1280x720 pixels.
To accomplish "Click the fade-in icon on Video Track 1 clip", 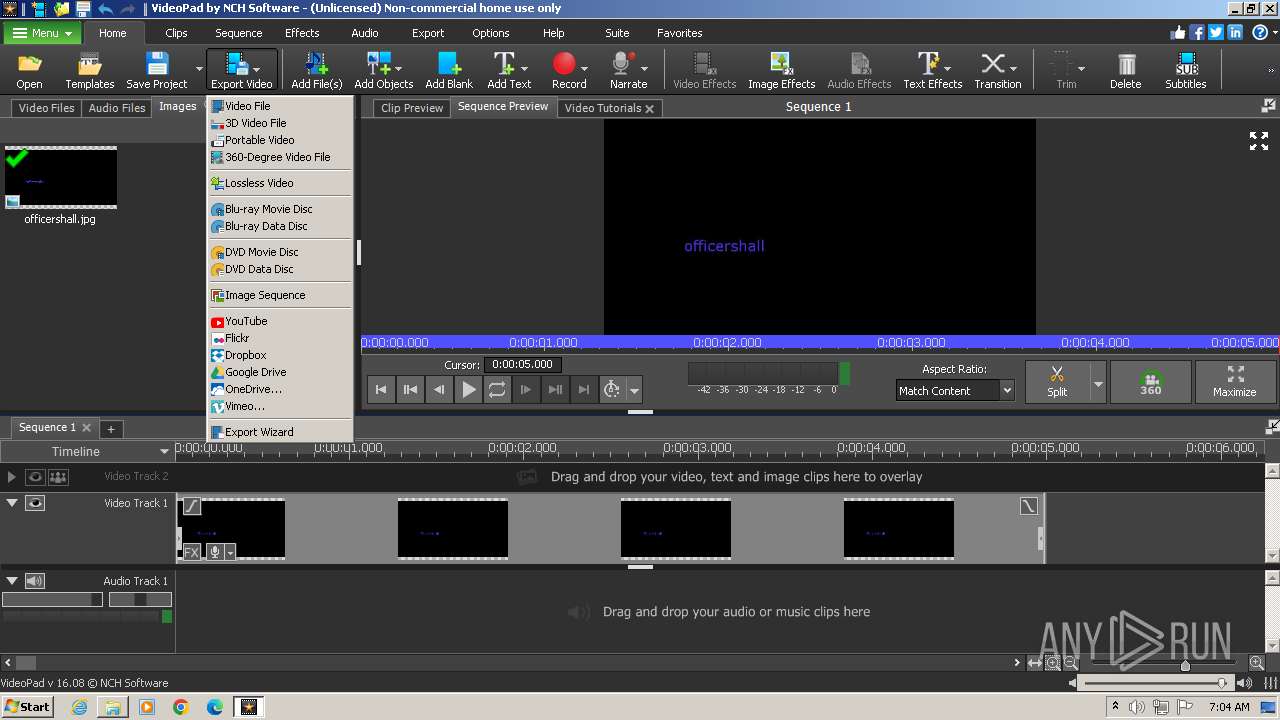I will point(192,507).
